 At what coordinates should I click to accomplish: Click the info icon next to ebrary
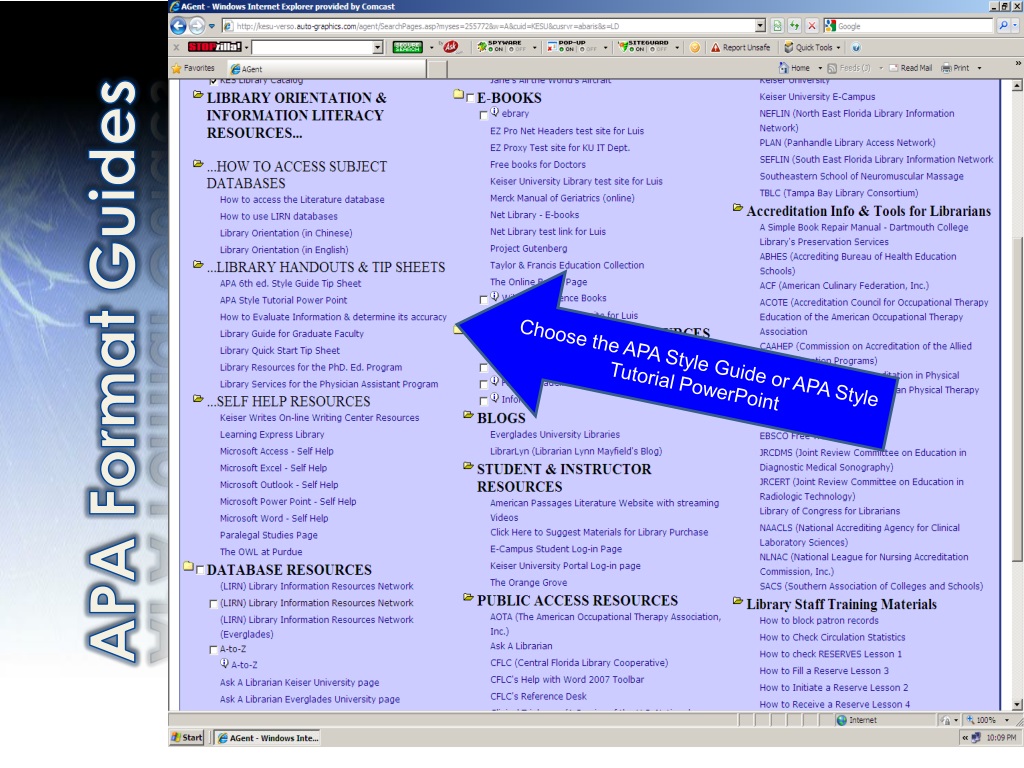(495, 112)
